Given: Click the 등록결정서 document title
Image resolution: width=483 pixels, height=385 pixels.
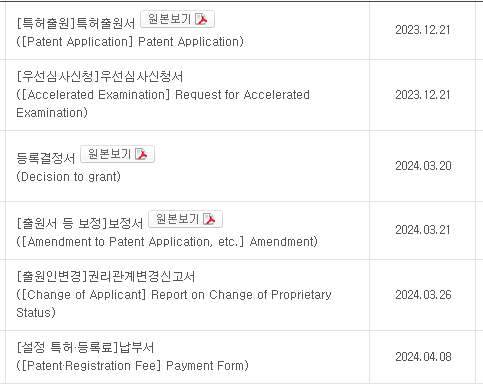Looking at the screenshot, I should tap(46, 158).
